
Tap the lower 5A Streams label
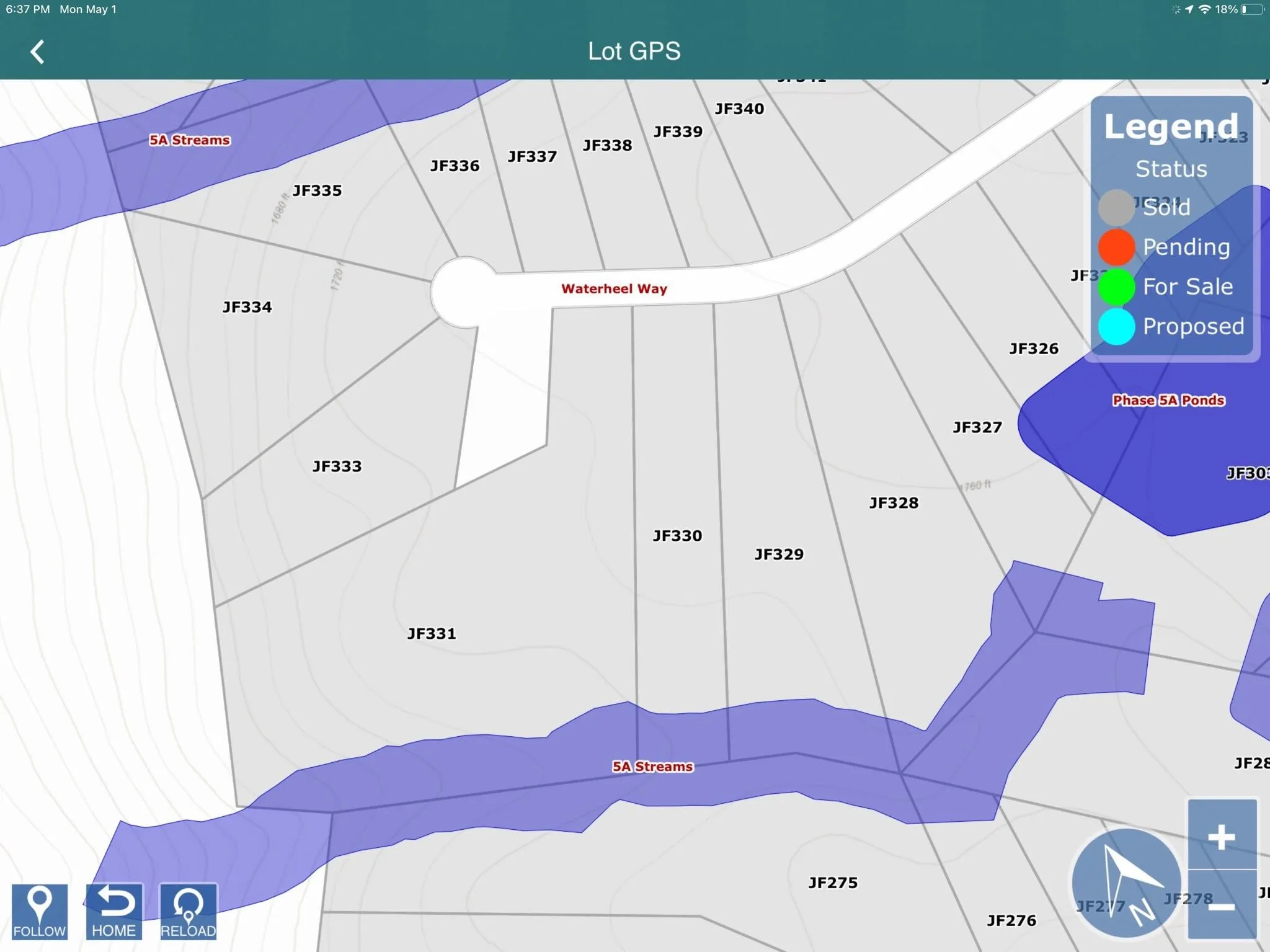(652, 766)
